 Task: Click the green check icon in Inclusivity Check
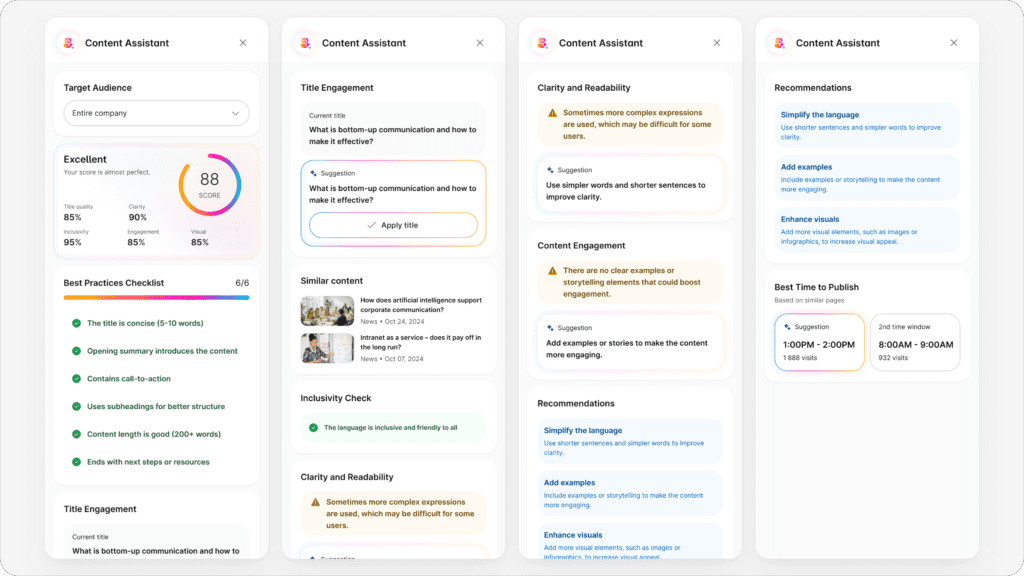(313, 428)
